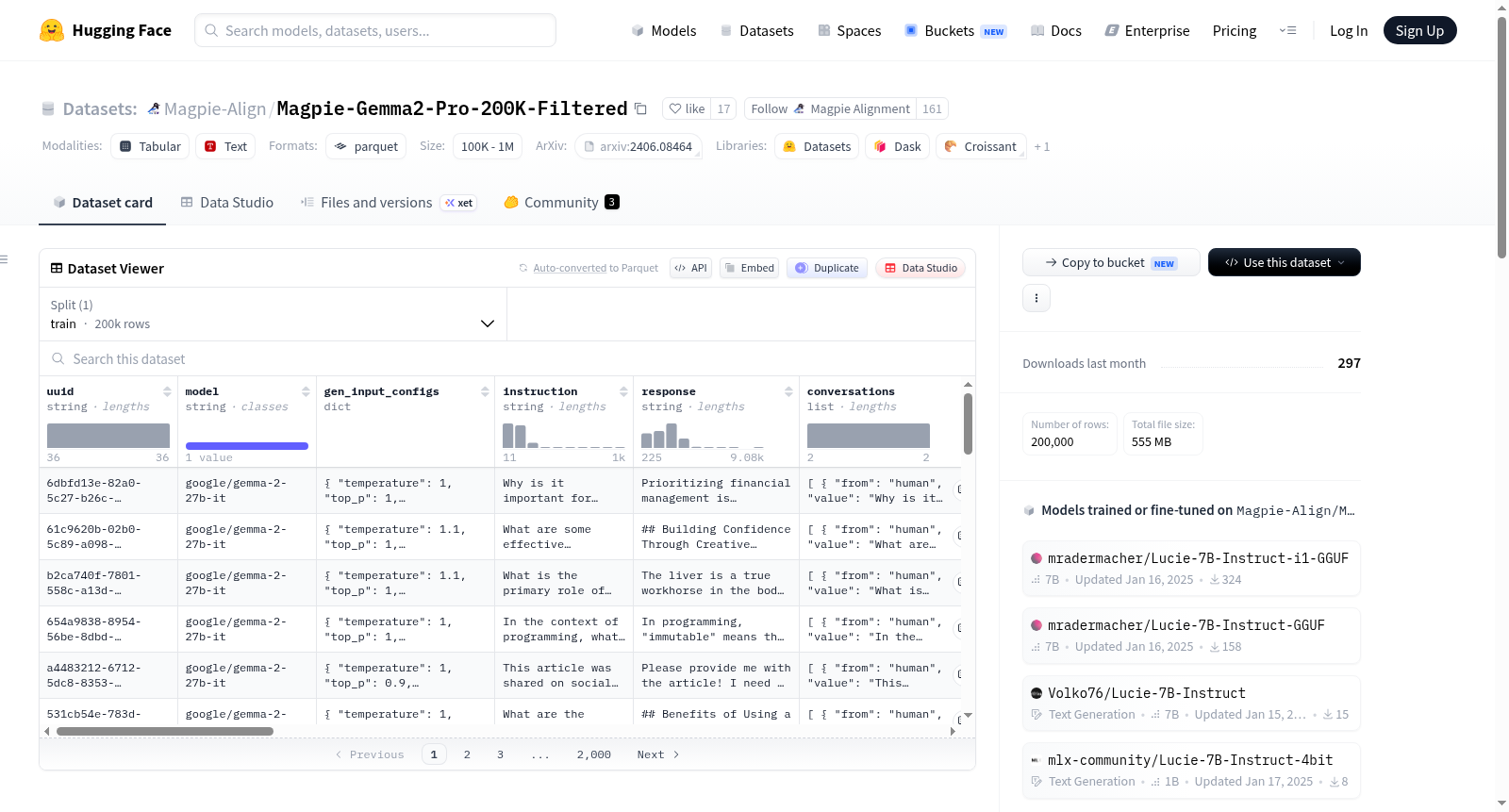Click cell 'Prioritizing financial management is'
Image resolution: width=1509 pixels, height=812 pixels.
716,490
